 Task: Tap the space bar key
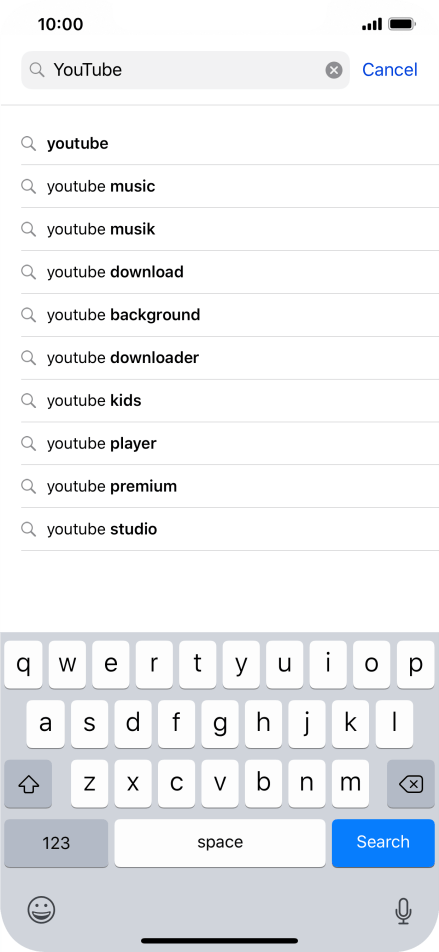pos(220,843)
